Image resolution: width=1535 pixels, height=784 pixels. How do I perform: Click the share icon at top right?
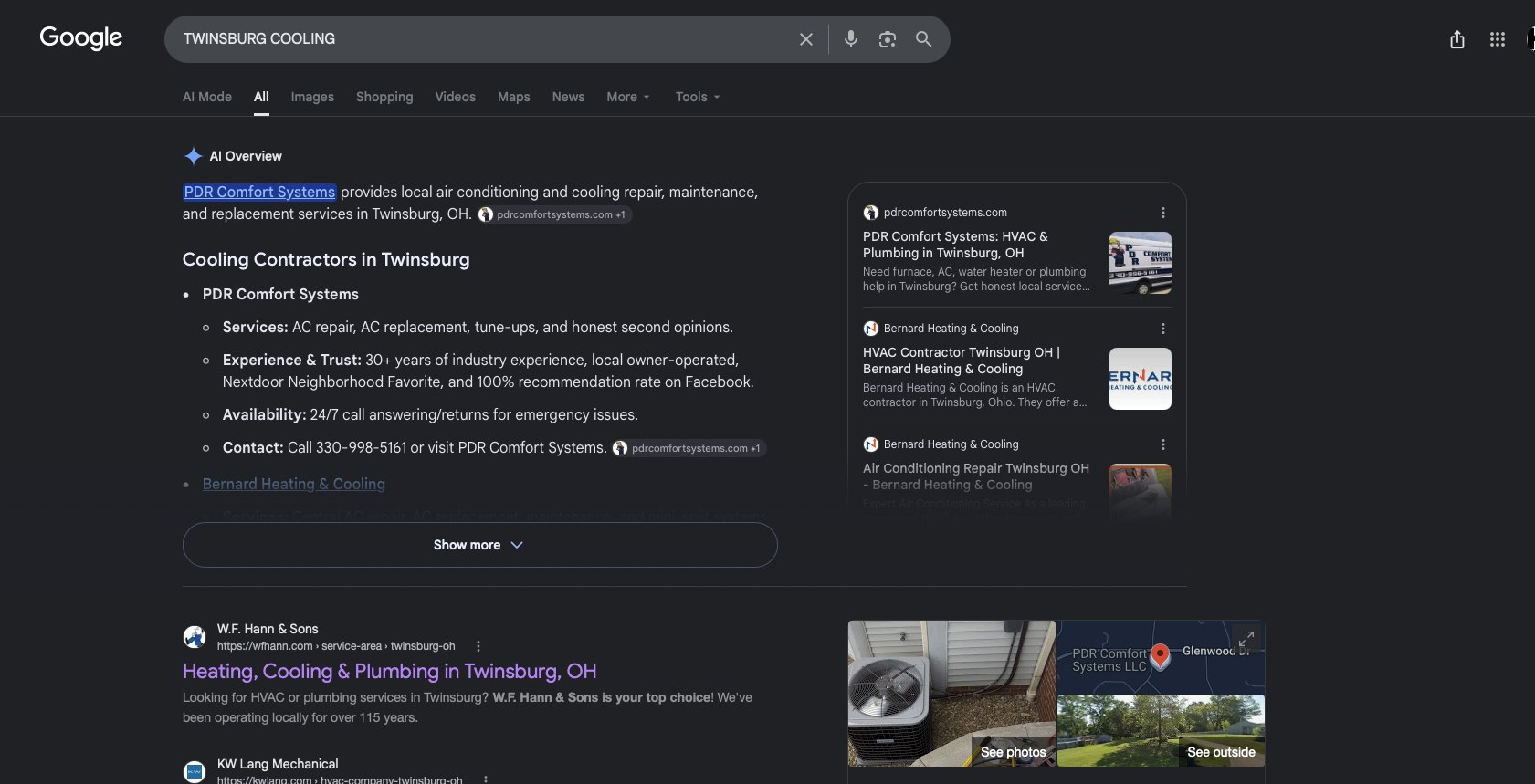click(x=1457, y=39)
